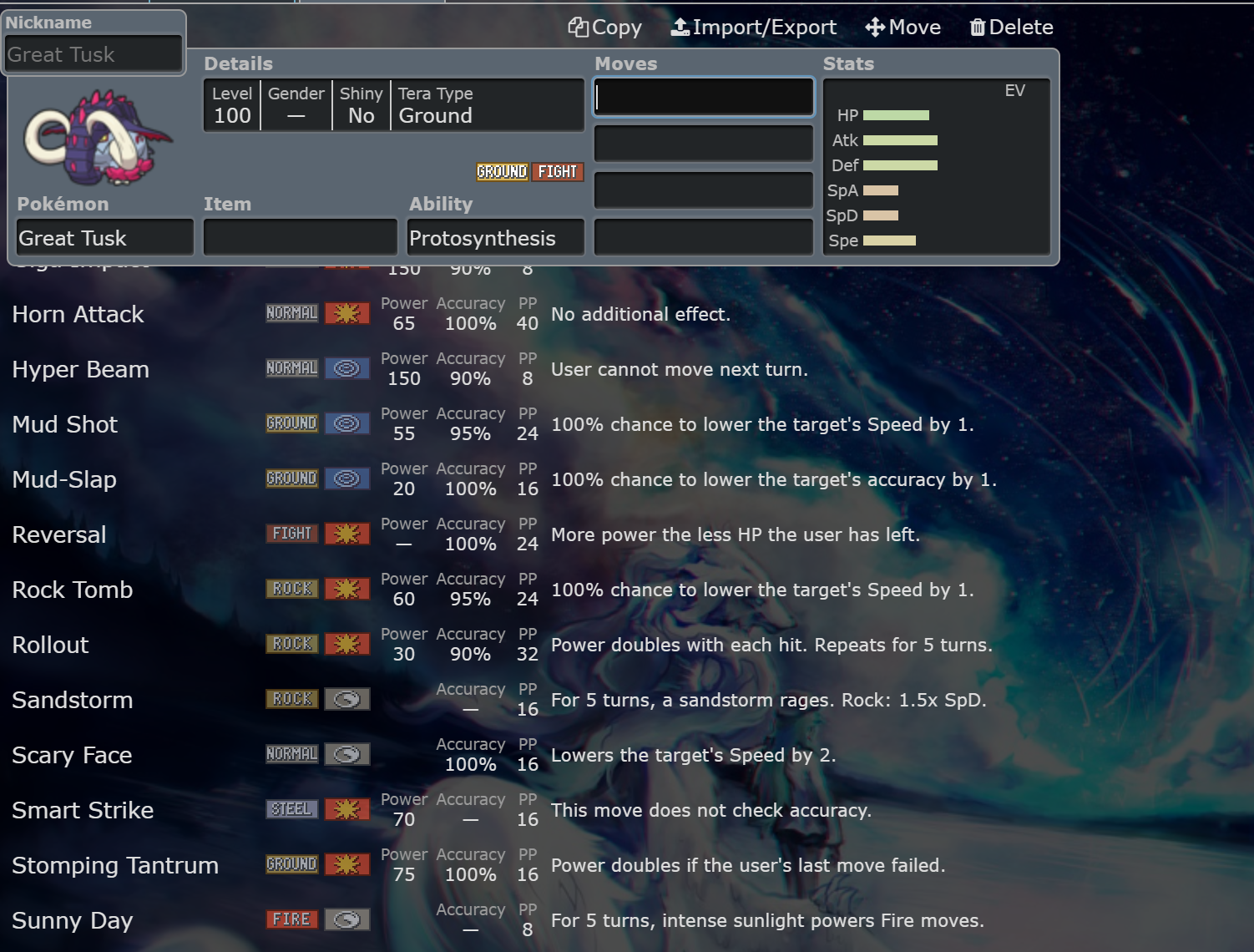
Task: Choose Rock Tomb from the move list
Action: pyautogui.click(x=73, y=590)
